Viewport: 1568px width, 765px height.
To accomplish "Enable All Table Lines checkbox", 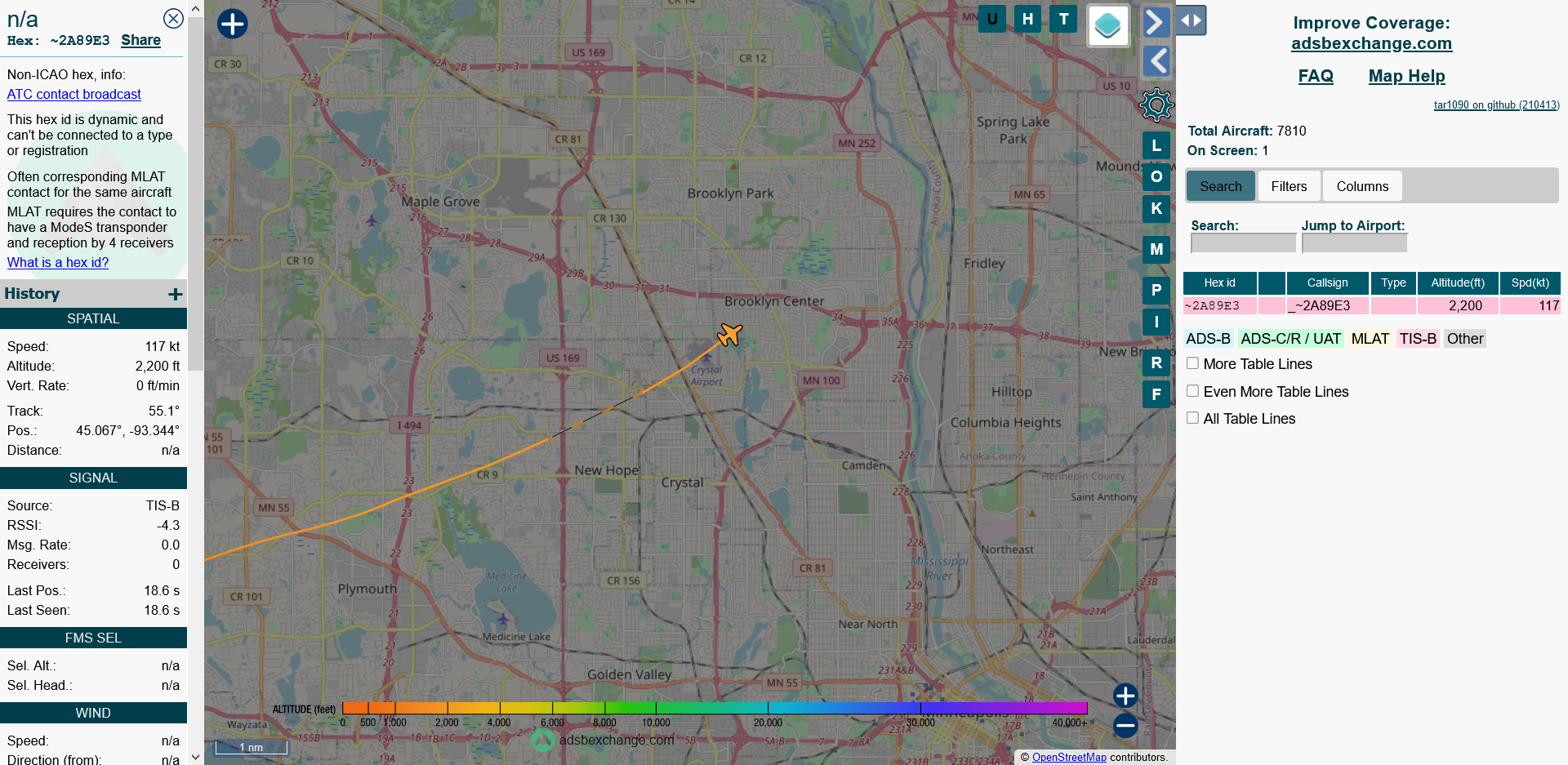I will point(1192,418).
